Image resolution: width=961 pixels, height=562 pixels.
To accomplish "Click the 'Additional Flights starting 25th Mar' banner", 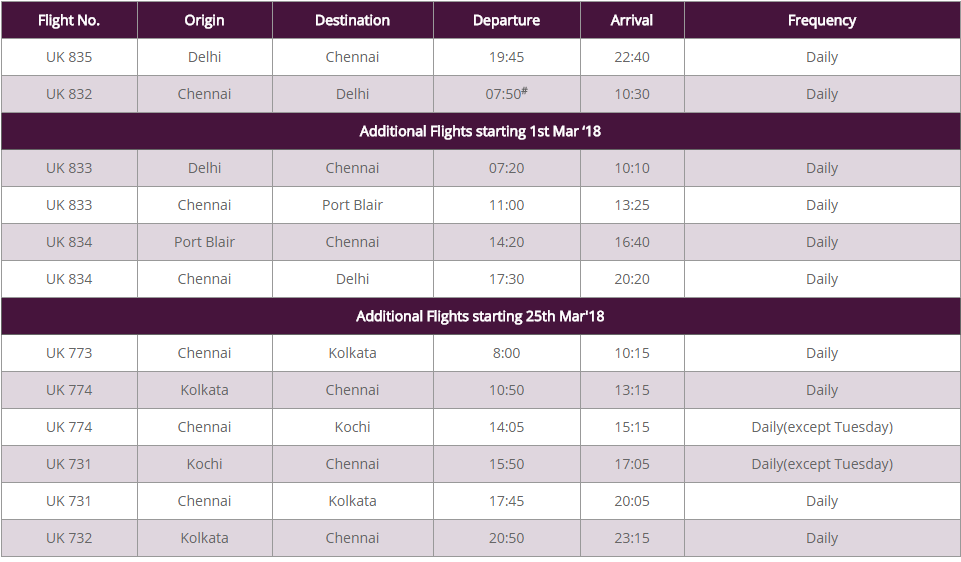I will 480,316.
